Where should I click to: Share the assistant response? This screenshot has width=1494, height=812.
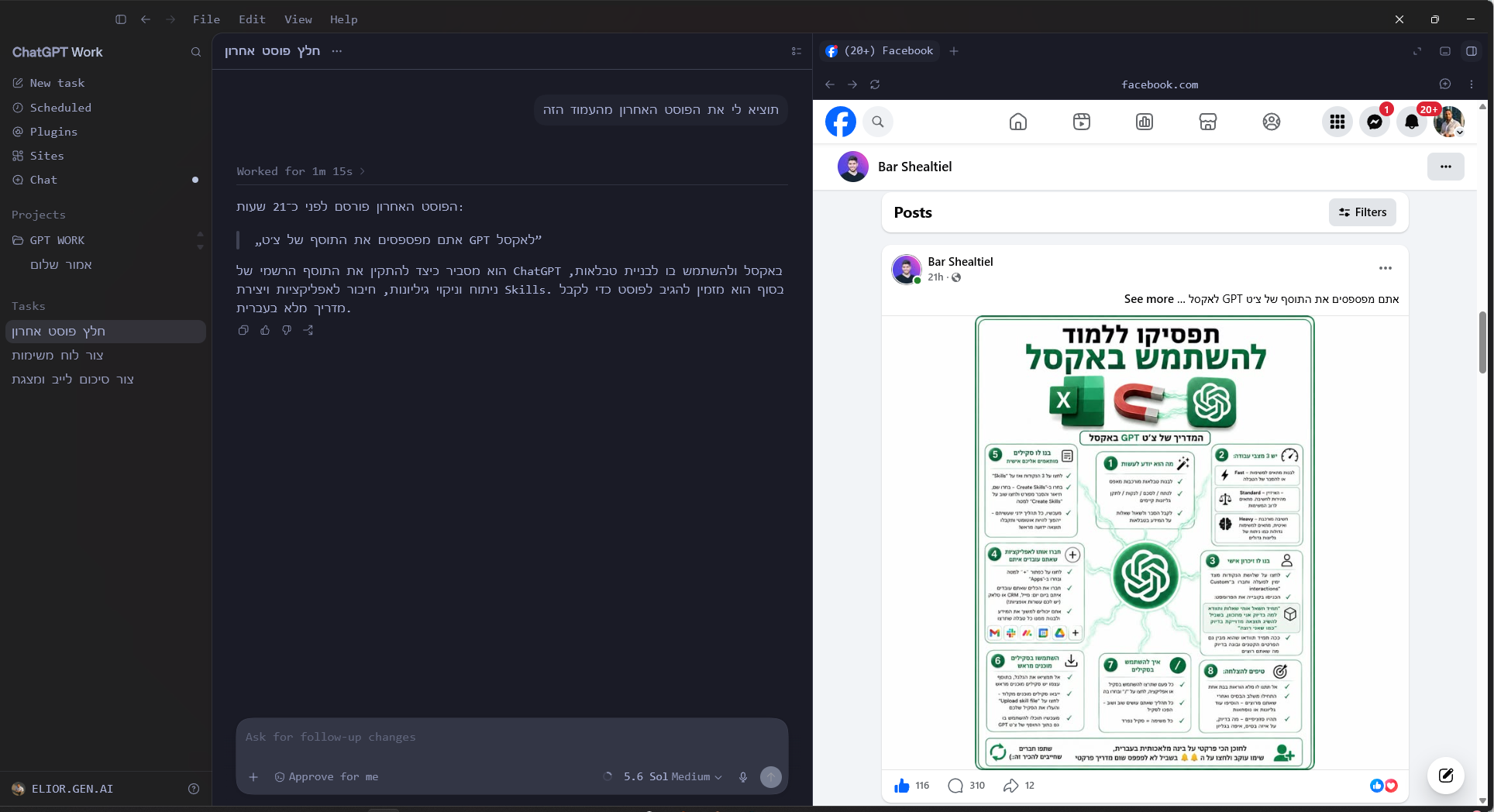tap(308, 330)
